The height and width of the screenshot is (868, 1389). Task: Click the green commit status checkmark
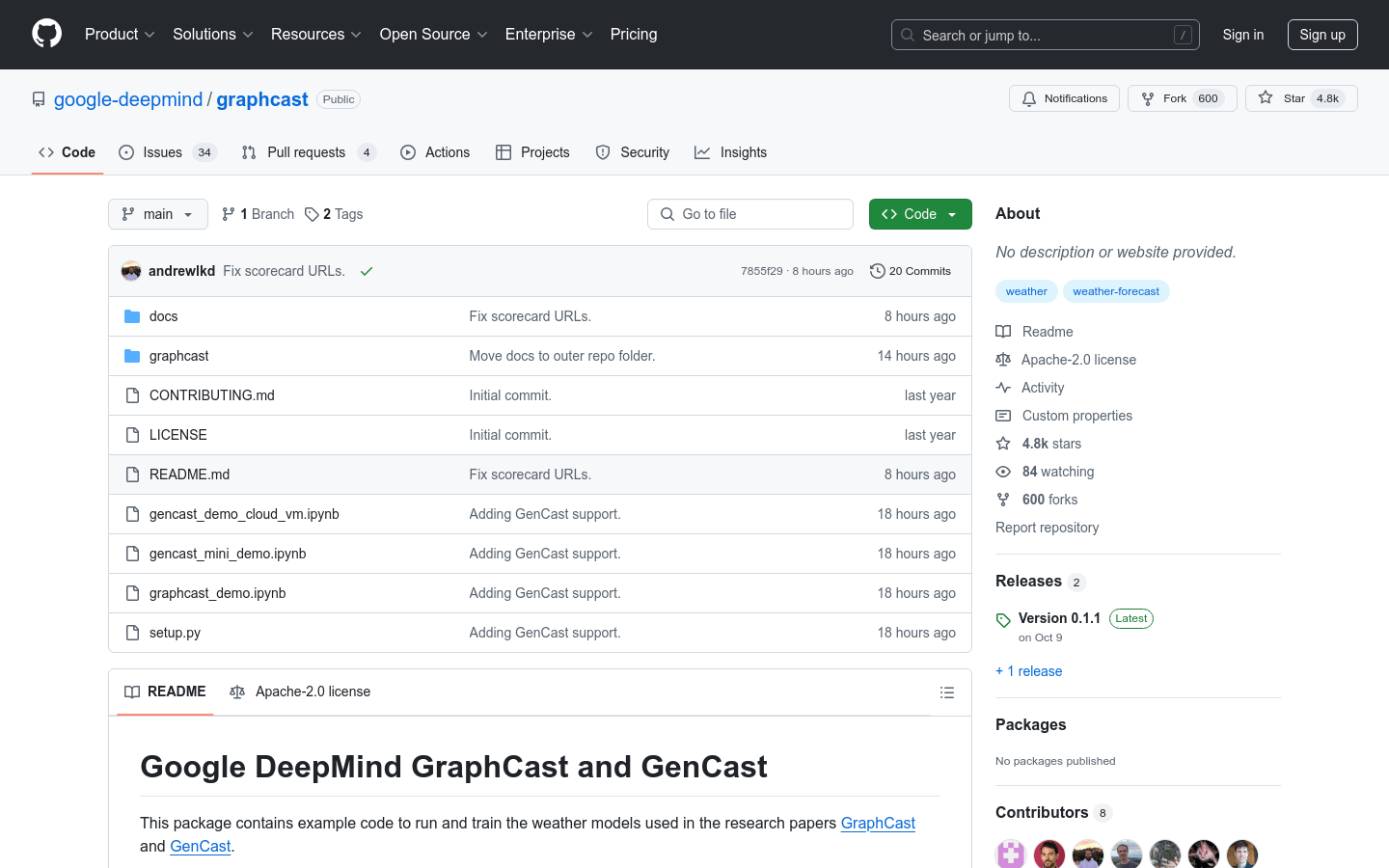pyautogui.click(x=367, y=271)
